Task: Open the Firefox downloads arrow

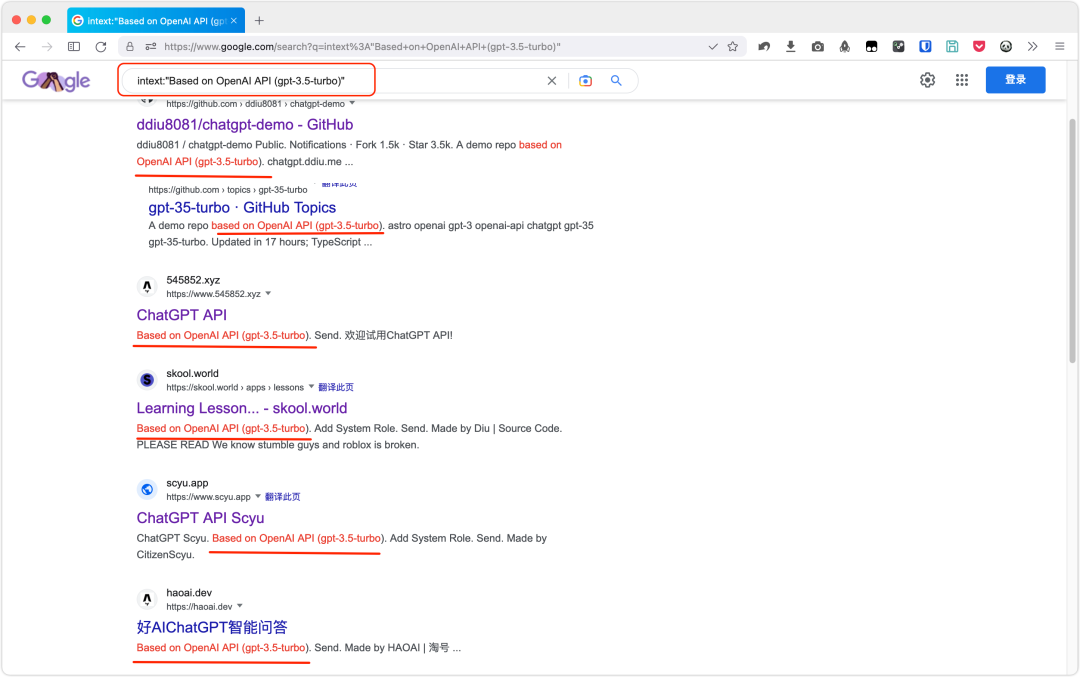Action: pos(791,46)
